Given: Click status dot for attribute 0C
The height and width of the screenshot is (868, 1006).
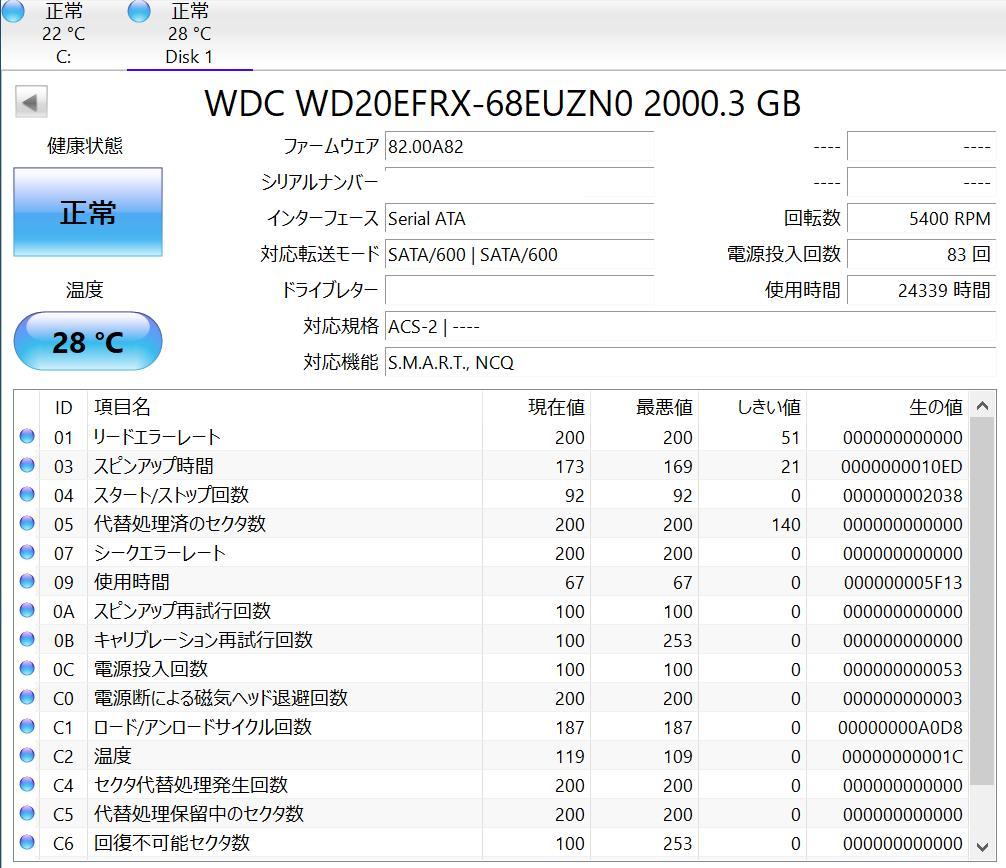Looking at the screenshot, I should (x=27, y=668).
